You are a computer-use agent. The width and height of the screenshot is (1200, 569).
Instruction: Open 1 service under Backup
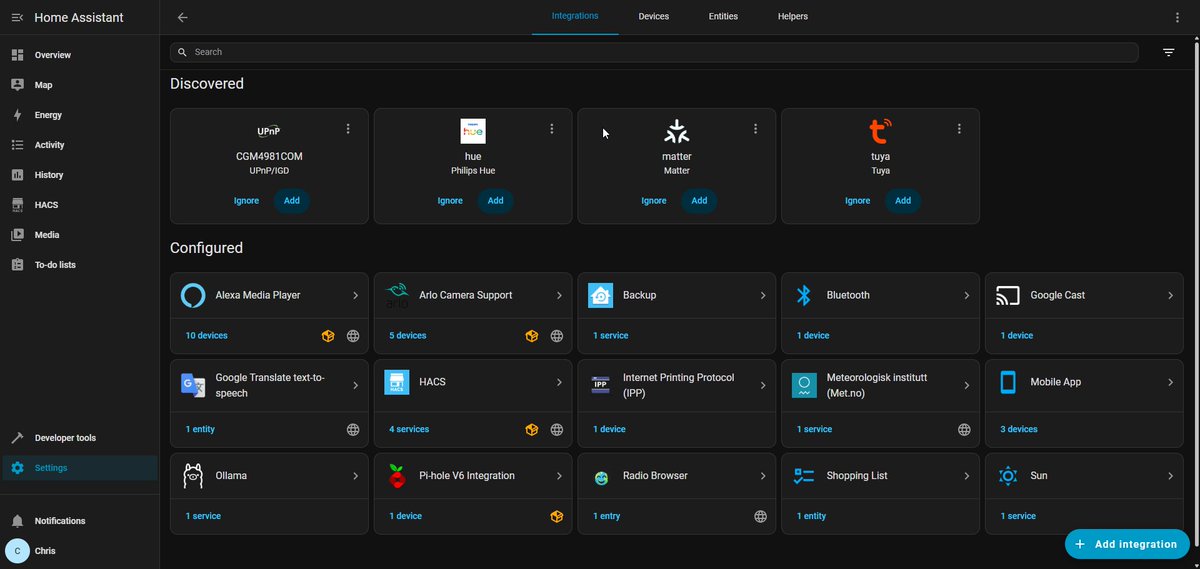[611, 336]
